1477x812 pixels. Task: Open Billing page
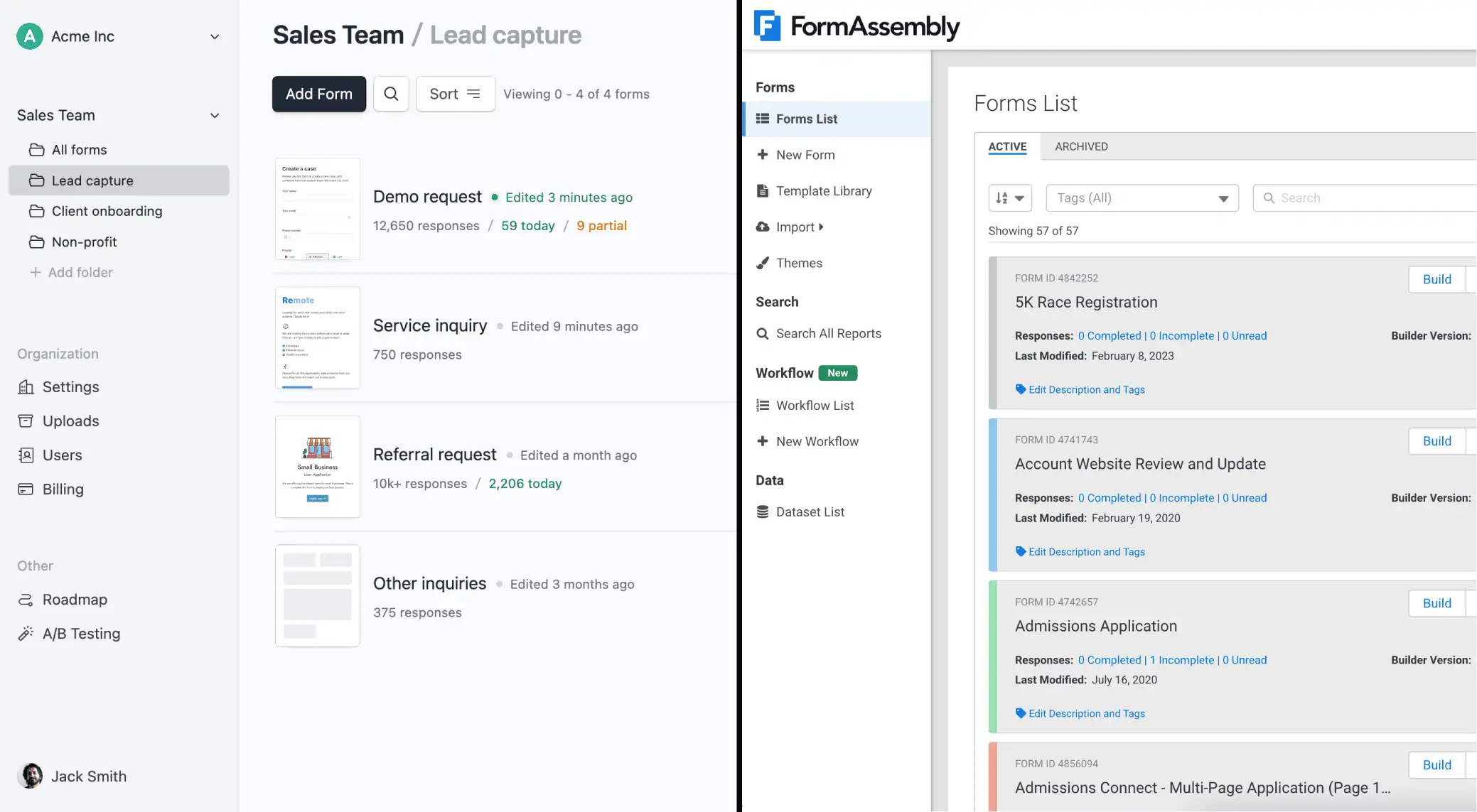pyautogui.click(x=50, y=489)
